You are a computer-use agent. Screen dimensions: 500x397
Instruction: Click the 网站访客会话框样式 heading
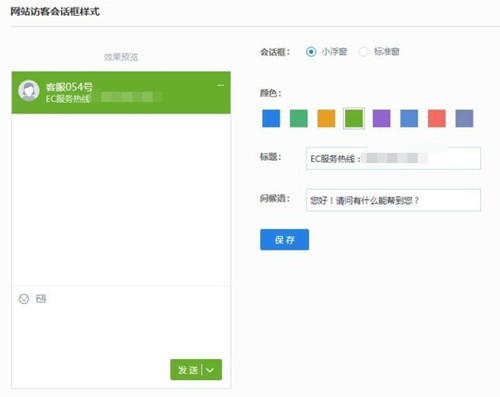point(55,12)
